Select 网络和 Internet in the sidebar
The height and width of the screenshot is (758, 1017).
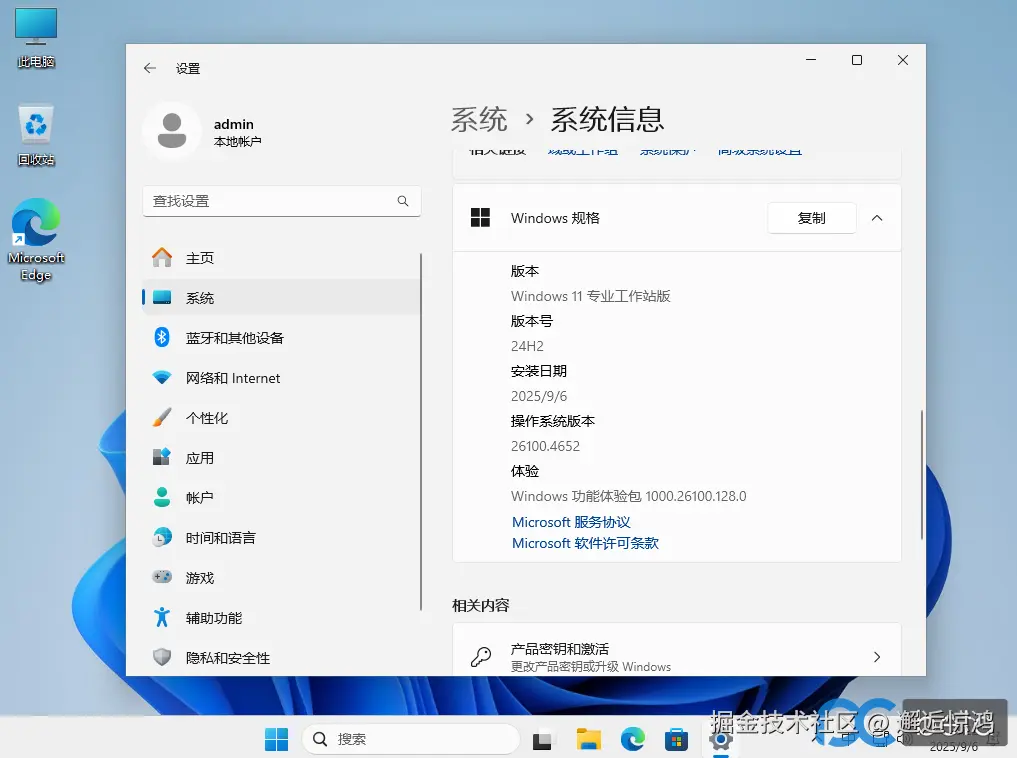(281, 377)
